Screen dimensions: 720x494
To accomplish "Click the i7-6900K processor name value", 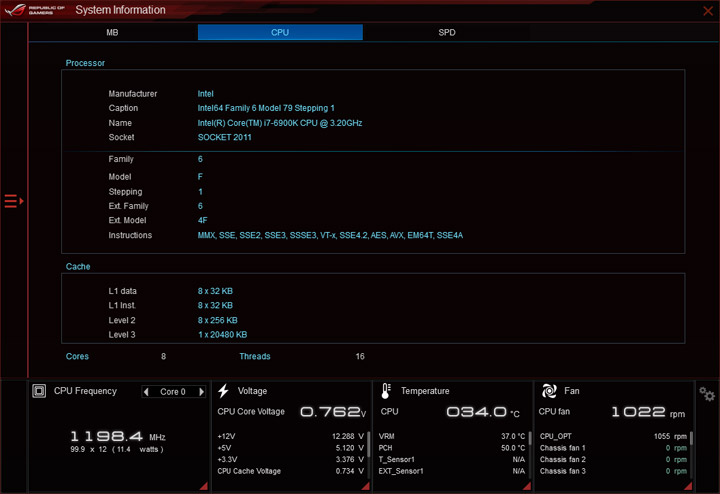I will (280, 123).
